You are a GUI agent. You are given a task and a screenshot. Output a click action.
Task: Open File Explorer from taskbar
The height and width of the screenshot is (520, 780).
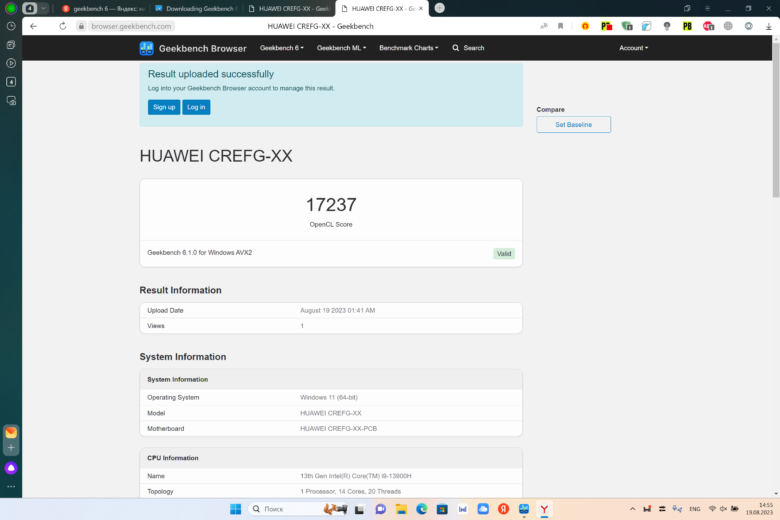tap(401, 509)
